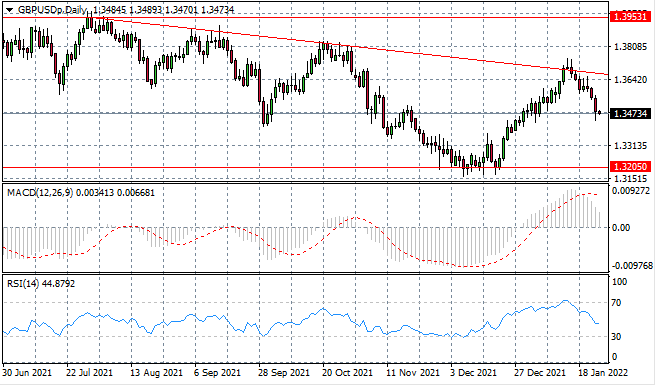Click the RSI 30 level label
The width and height of the screenshot is (655, 385).
pyautogui.click(x=617, y=337)
